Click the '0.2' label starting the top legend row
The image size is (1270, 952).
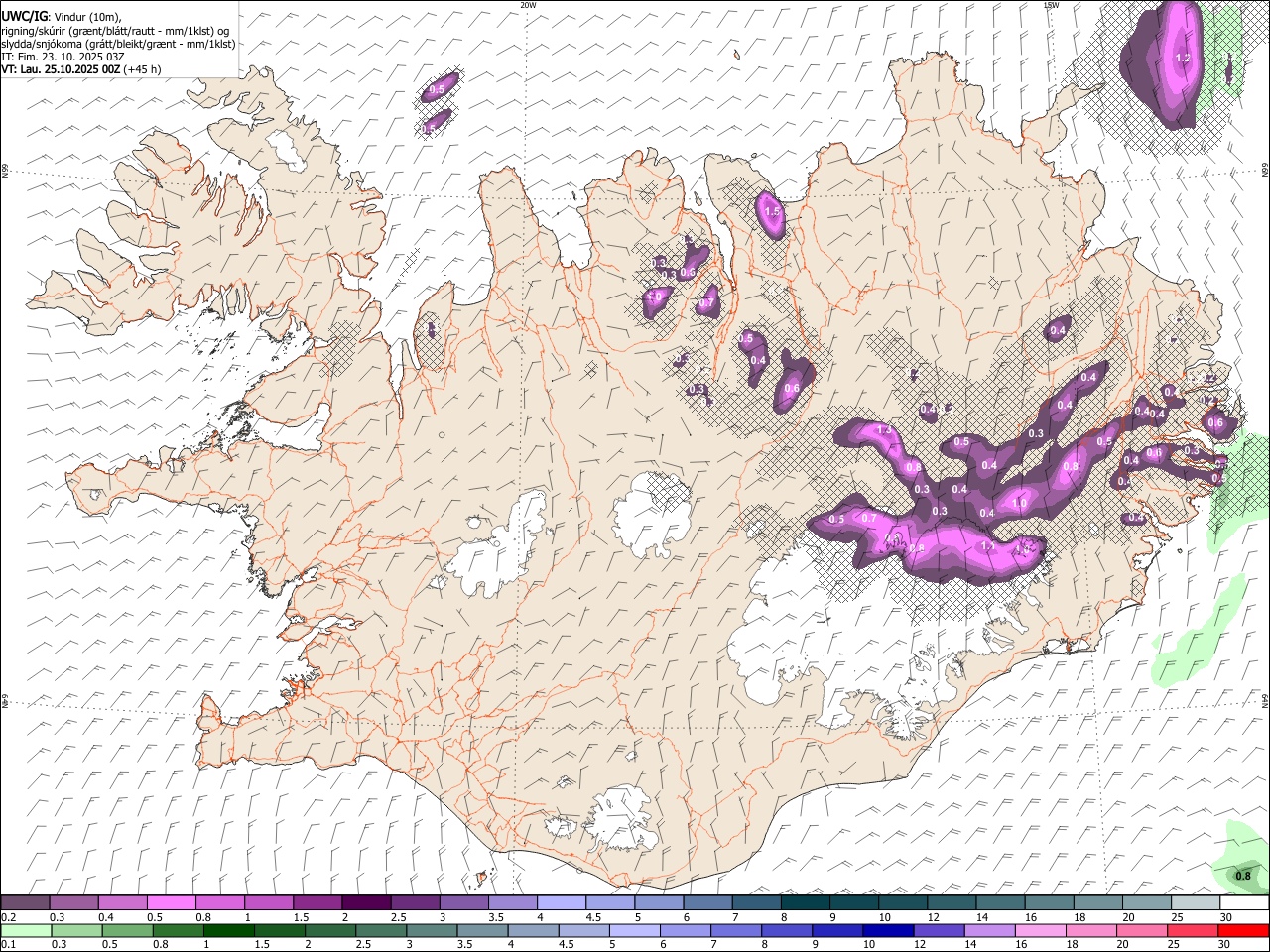[x=9, y=916]
